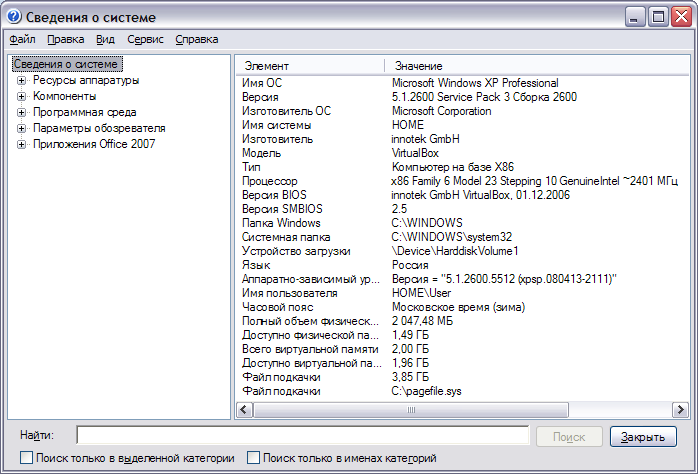This screenshot has width=698, height=474.
Task: Minimize the Сведения о системе window
Action: coord(635,17)
